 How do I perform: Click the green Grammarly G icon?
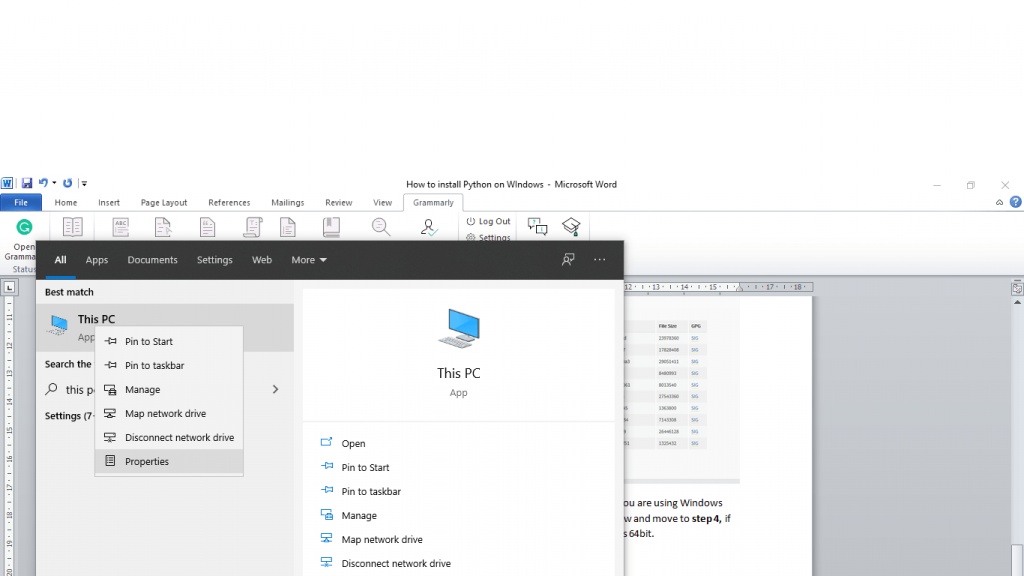coord(24,227)
